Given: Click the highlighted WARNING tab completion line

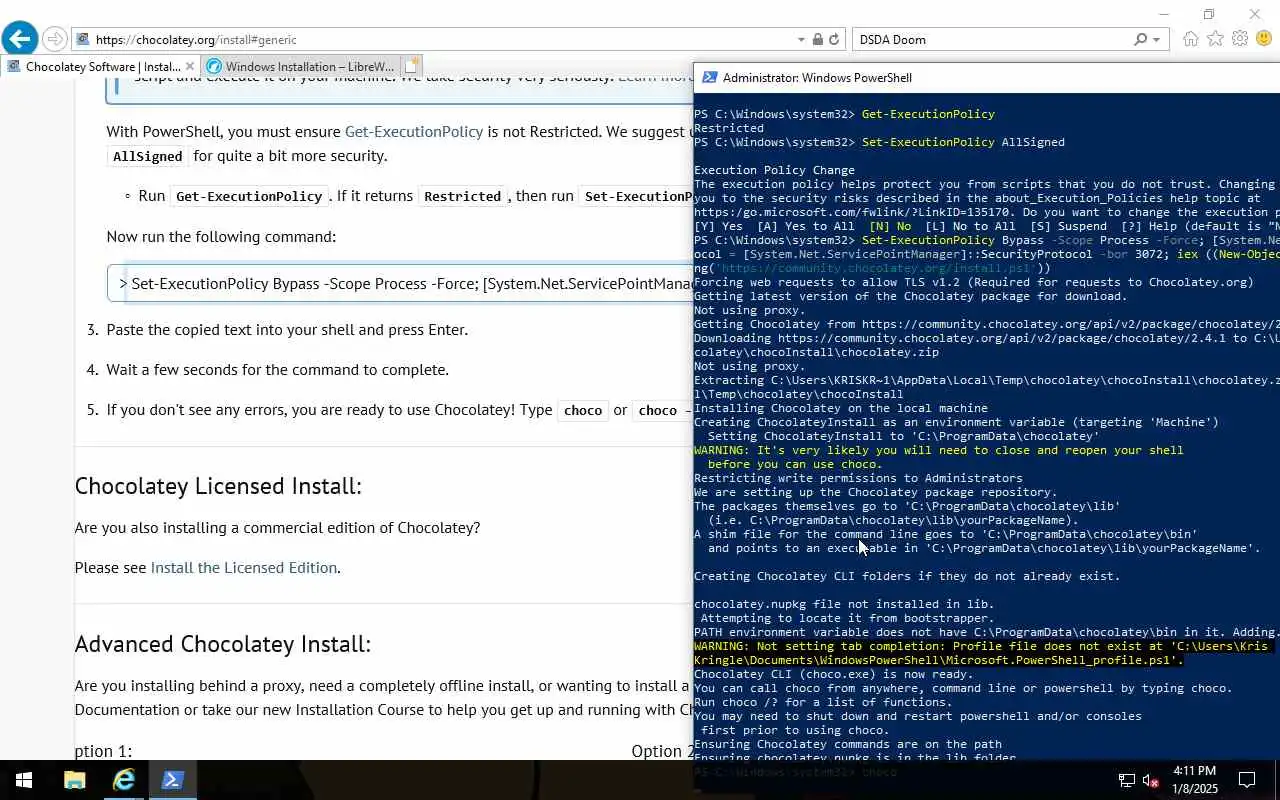Looking at the screenshot, I should tap(980, 654).
